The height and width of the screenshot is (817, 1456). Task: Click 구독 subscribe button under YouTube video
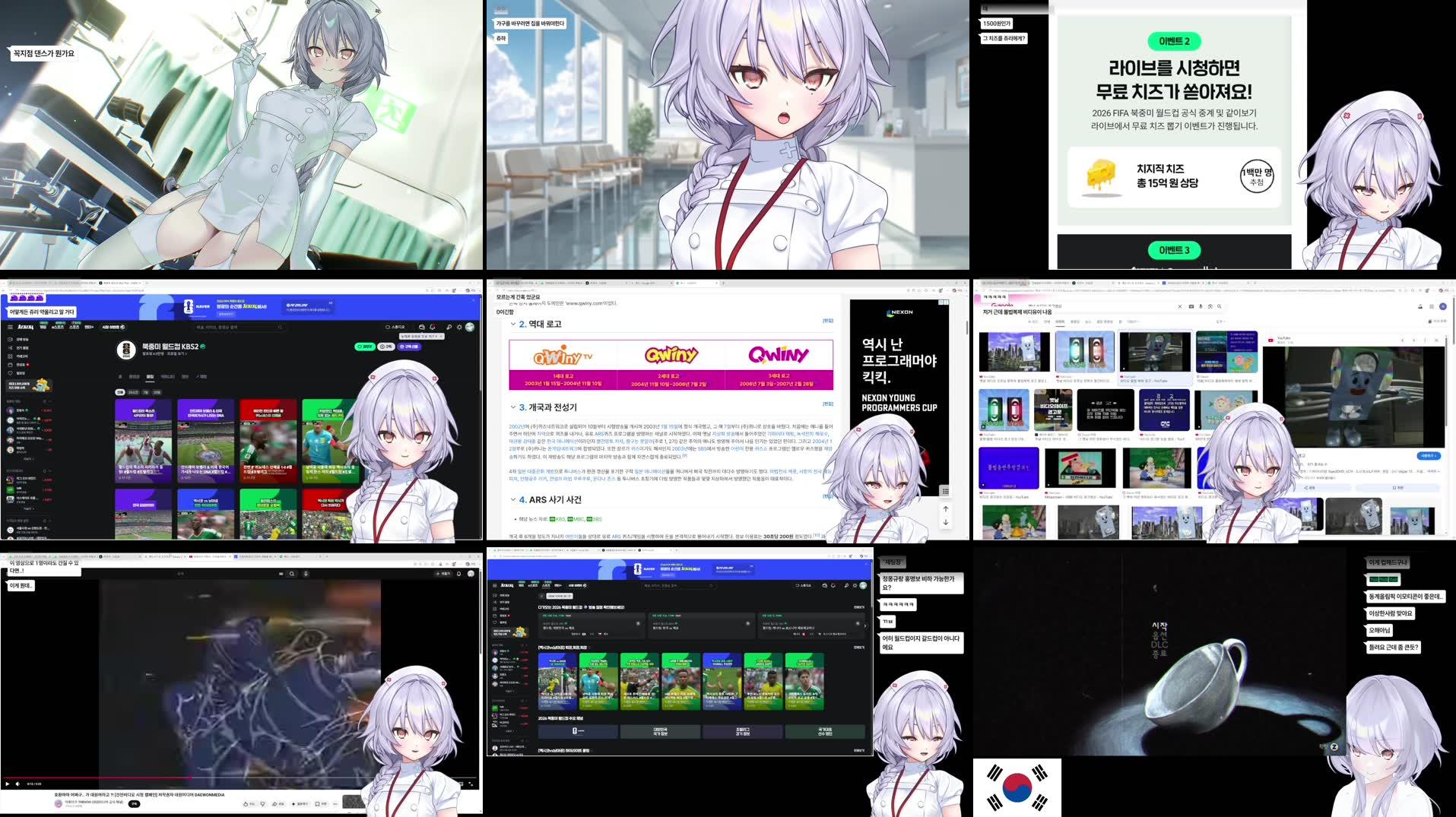click(x=134, y=803)
